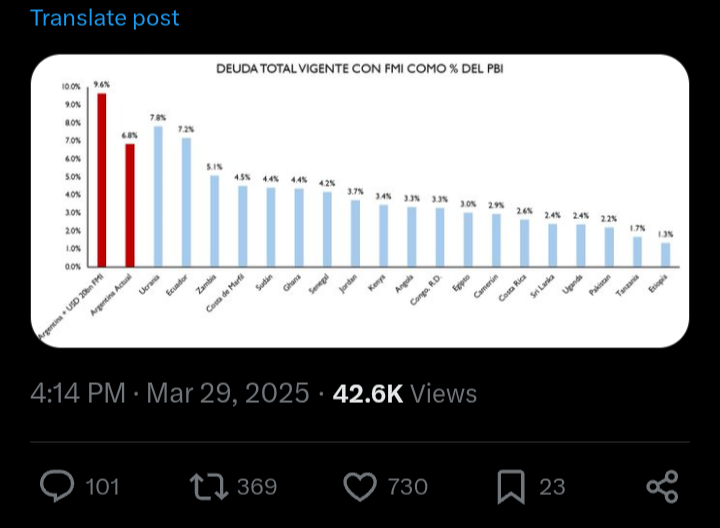This screenshot has width=720, height=528.
Task: Click the 4:14 PM Mar 29, 2025 timestamp
Action: (x=170, y=393)
